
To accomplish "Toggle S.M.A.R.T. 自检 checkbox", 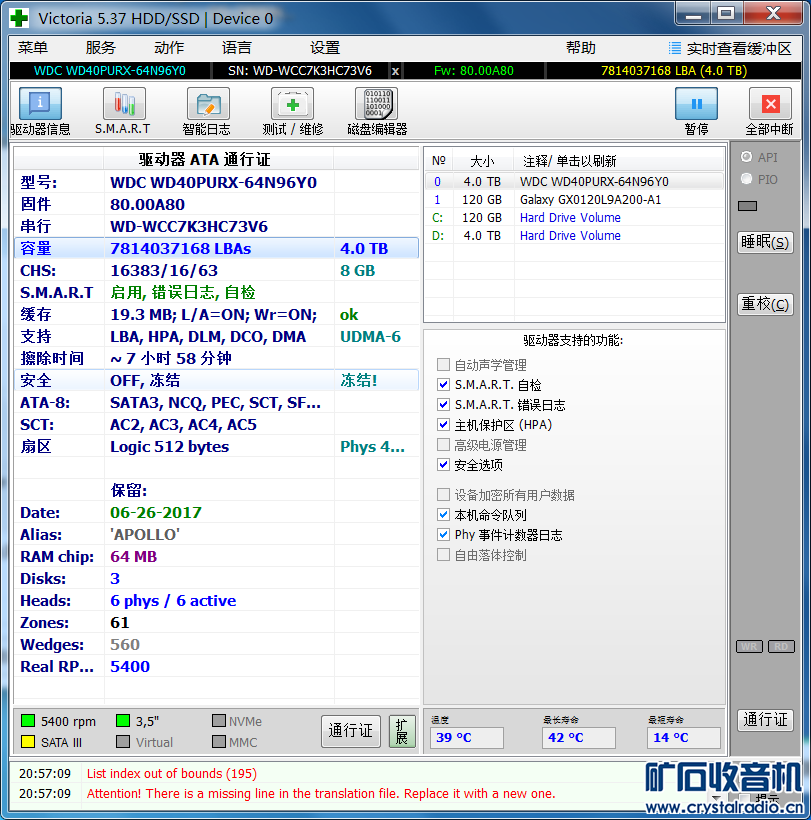I will 443,384.
